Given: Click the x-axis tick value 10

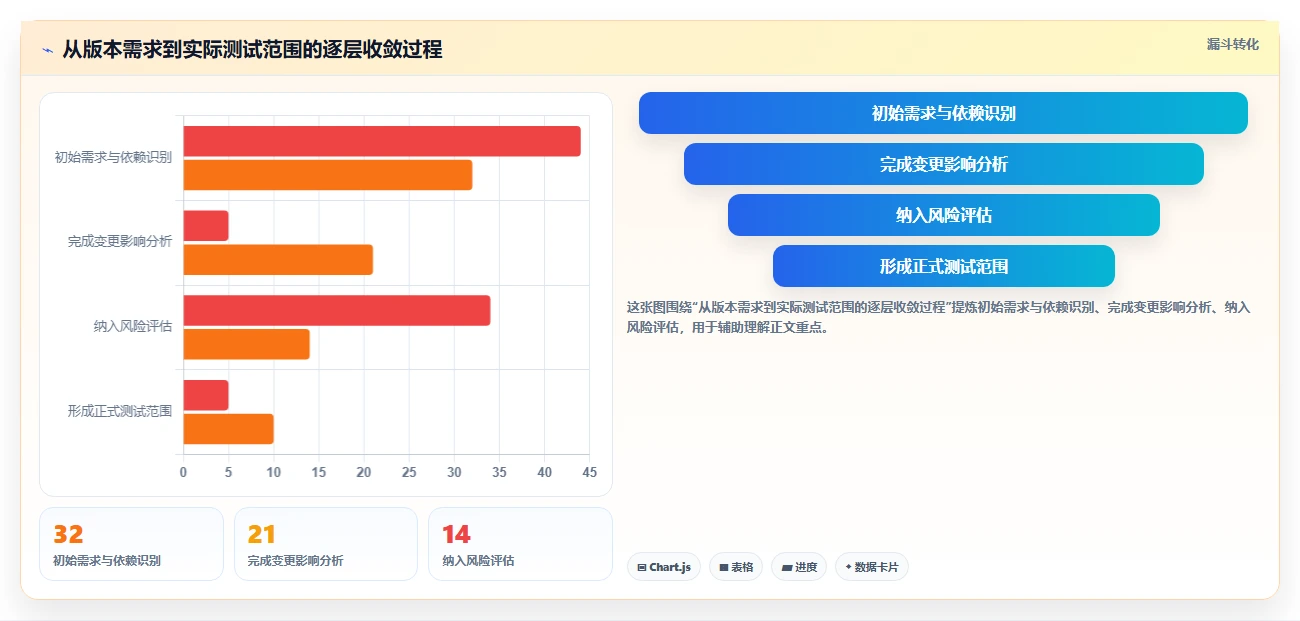Looking at the screenshot, I should pyautogui.click(x=273, y=472).
